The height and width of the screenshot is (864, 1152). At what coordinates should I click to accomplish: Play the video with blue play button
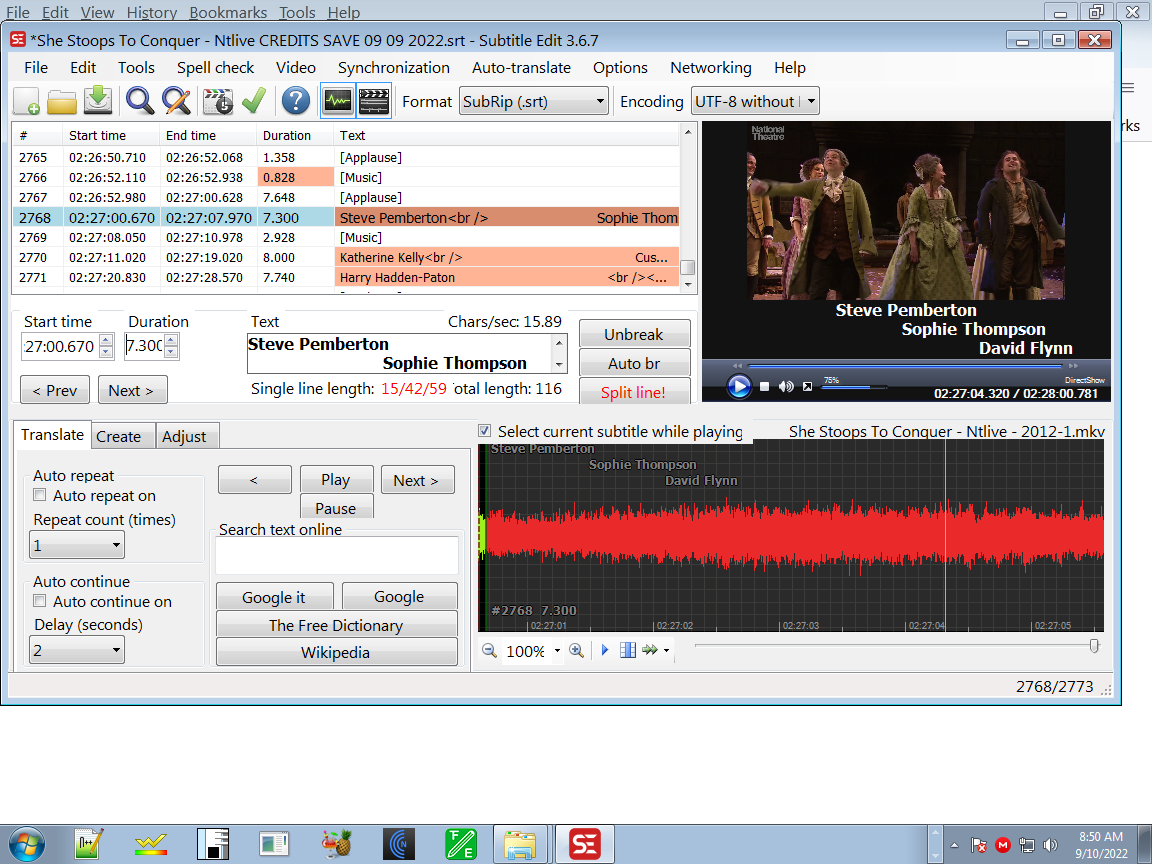[738, 386]
